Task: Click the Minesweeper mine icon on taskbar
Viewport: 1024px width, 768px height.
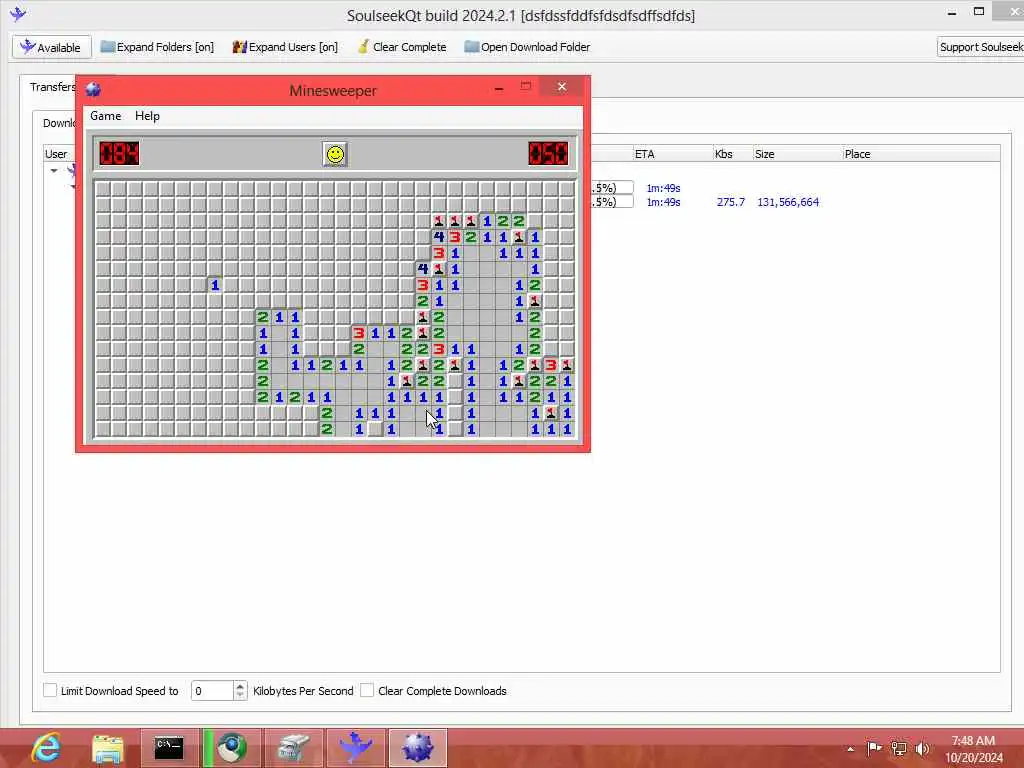Action: tap(418, 748)
